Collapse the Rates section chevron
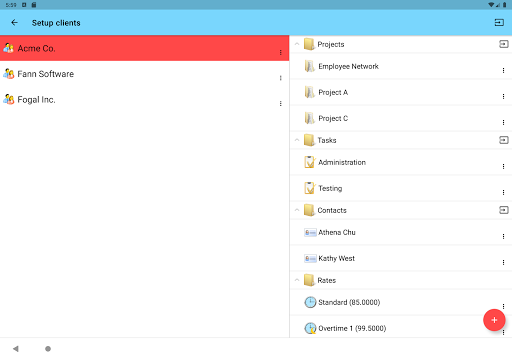512x360 pixels. (x=297, y=280)
